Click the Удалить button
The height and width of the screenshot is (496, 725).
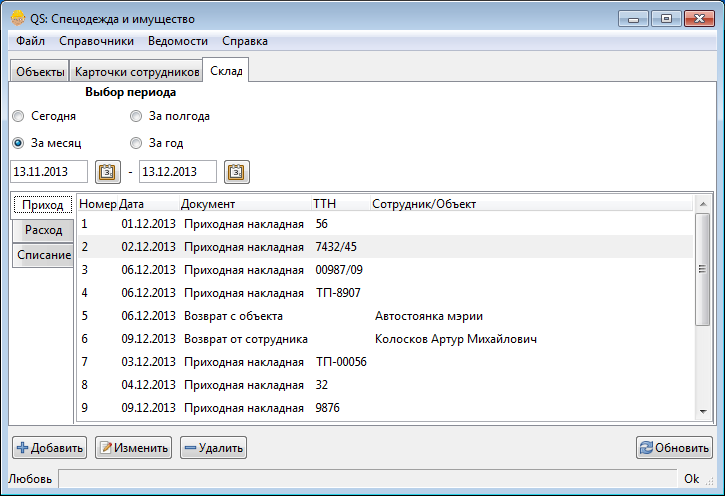pyautogui.click(x=213, y=447)
